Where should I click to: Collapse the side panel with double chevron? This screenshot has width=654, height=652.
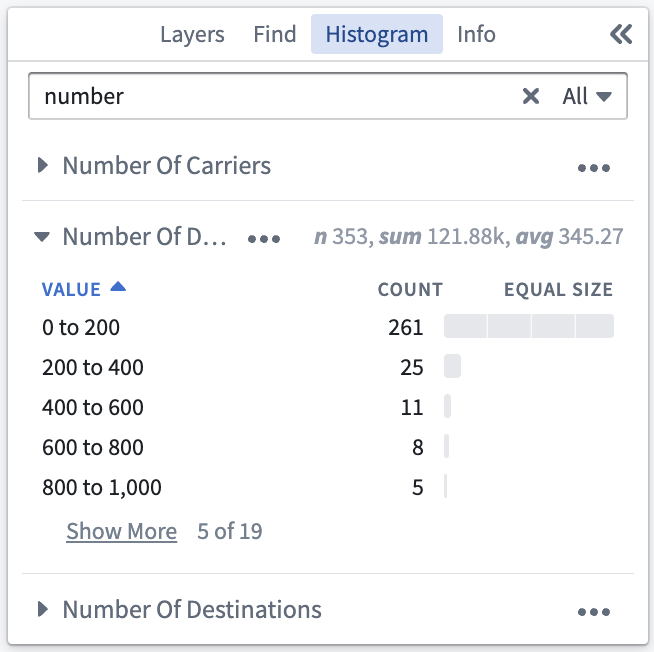click(621, 34)
